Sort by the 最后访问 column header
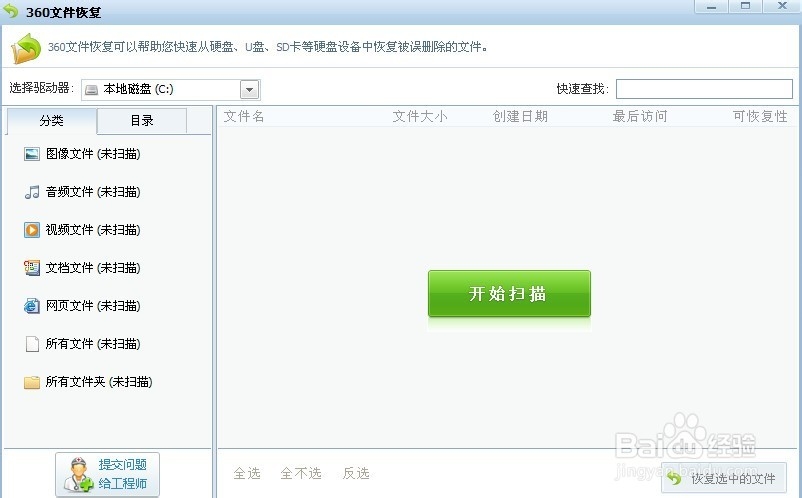Viewport: 802px width, 498px height. 640,117
